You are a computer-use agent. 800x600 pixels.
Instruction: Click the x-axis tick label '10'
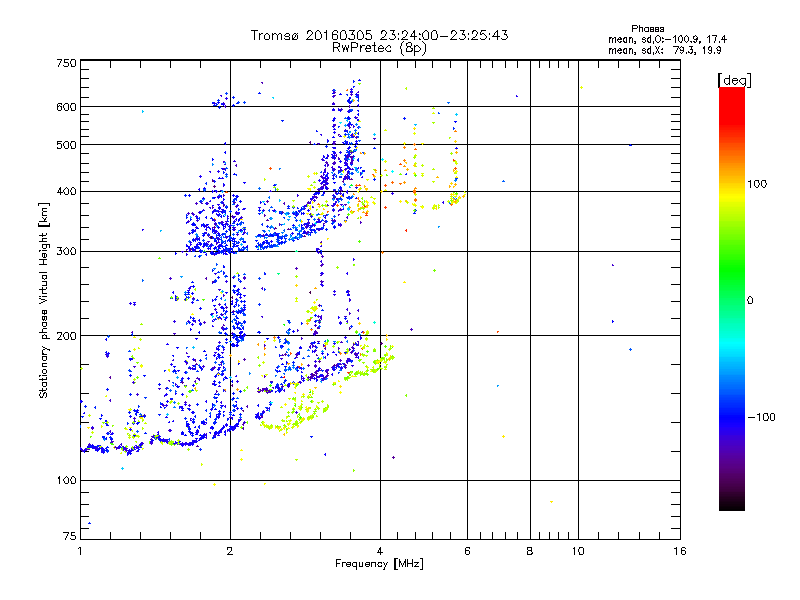[578, 551]
